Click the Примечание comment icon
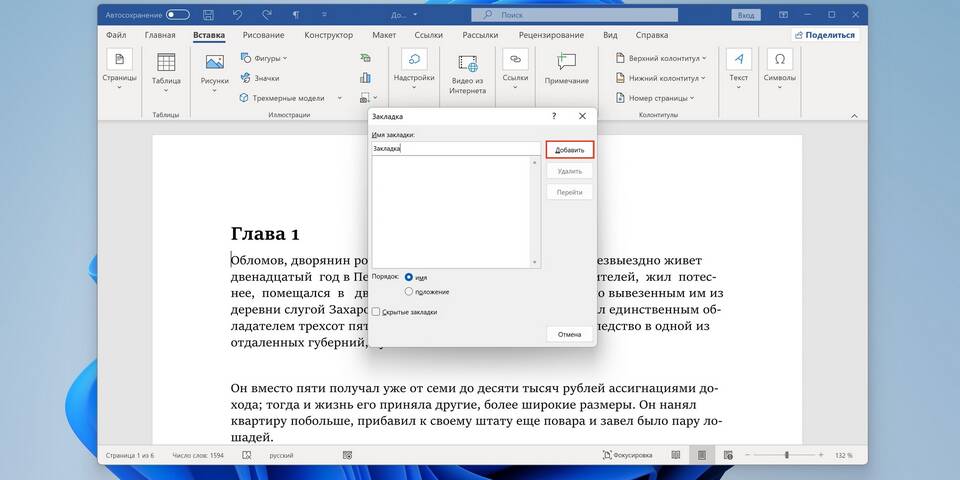Screen dimensions: 960x480 (x=567, y=62)
